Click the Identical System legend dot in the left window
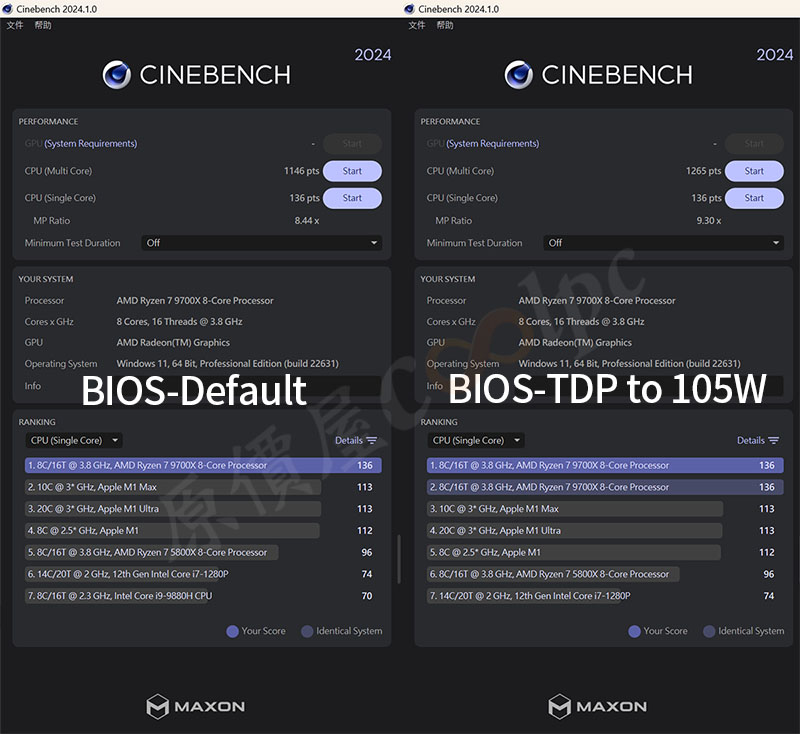800x734 pixels. (307, 631)
